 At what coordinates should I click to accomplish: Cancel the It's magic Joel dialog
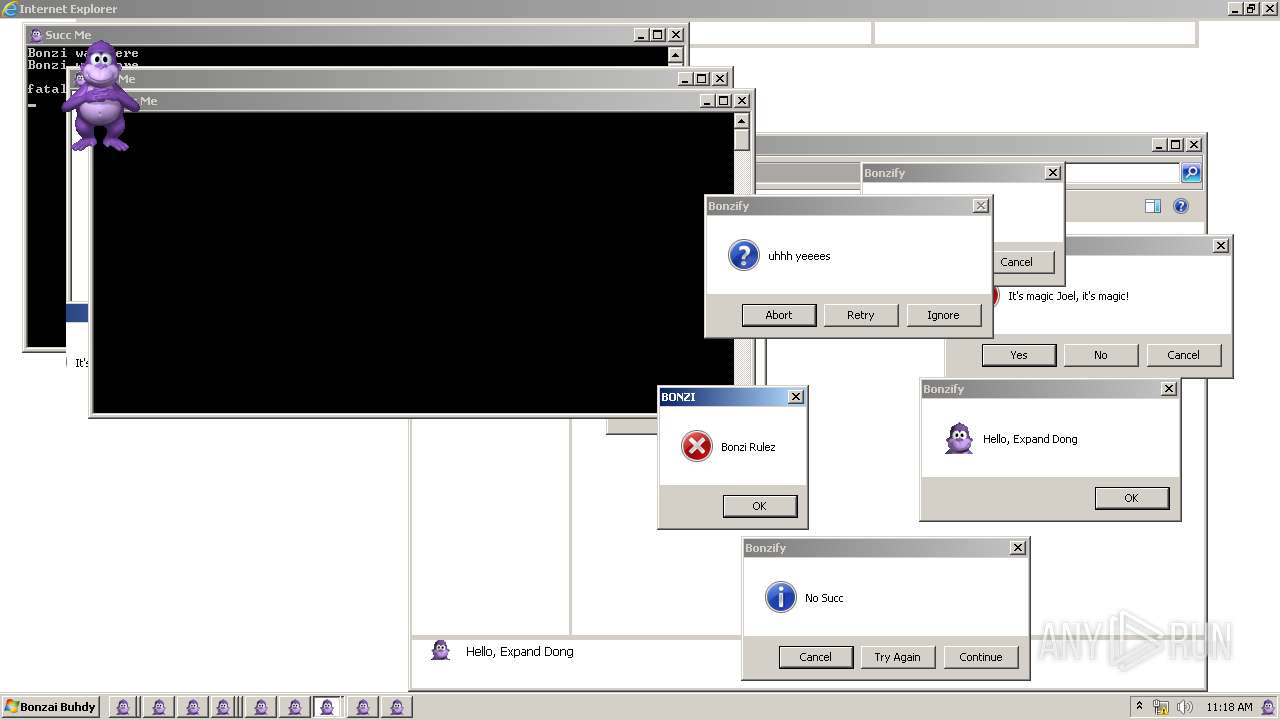[1183, 355]
